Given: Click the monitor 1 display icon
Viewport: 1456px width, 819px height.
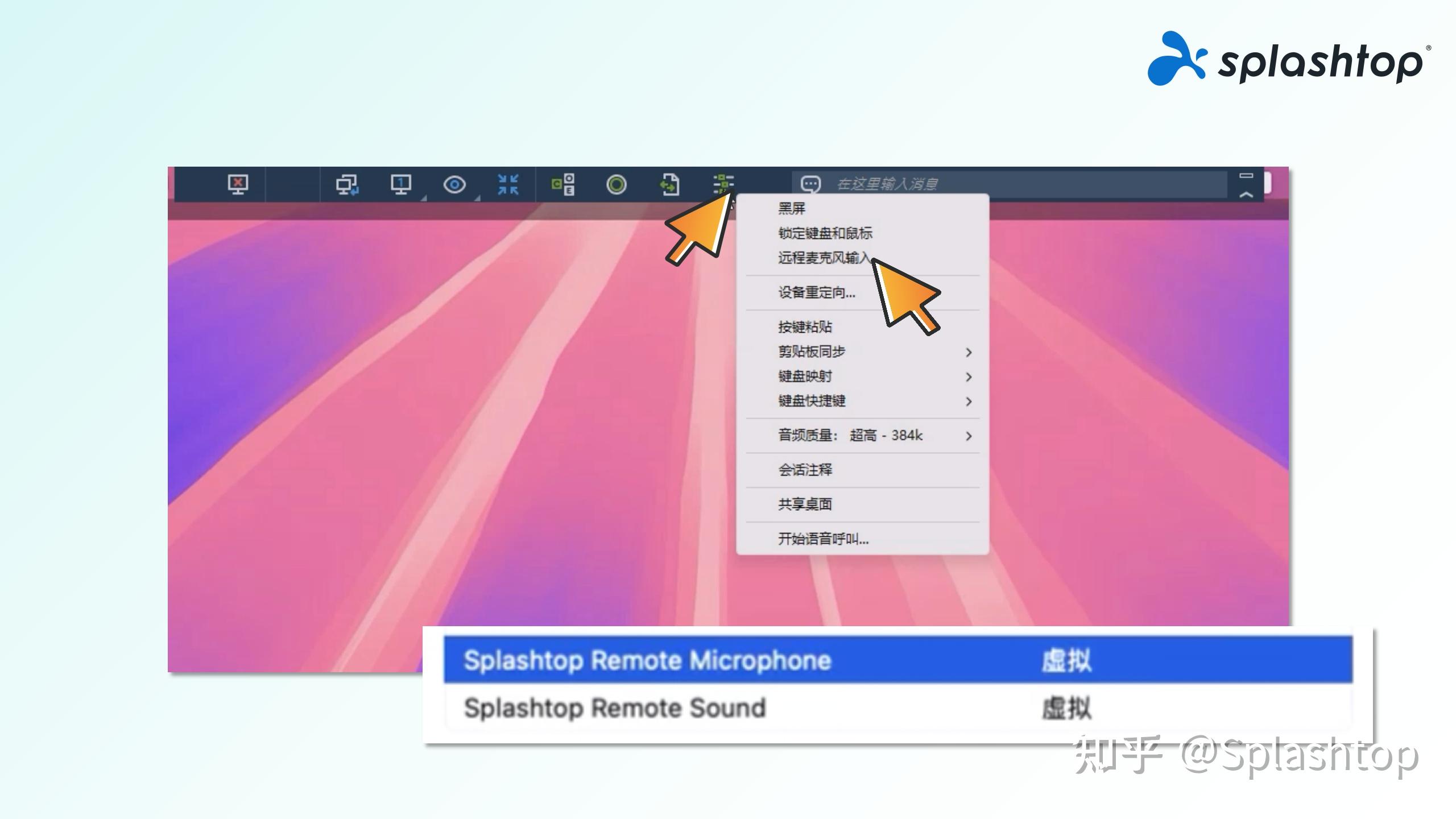Looking at the screenshot, I should [x=402, y=184].
